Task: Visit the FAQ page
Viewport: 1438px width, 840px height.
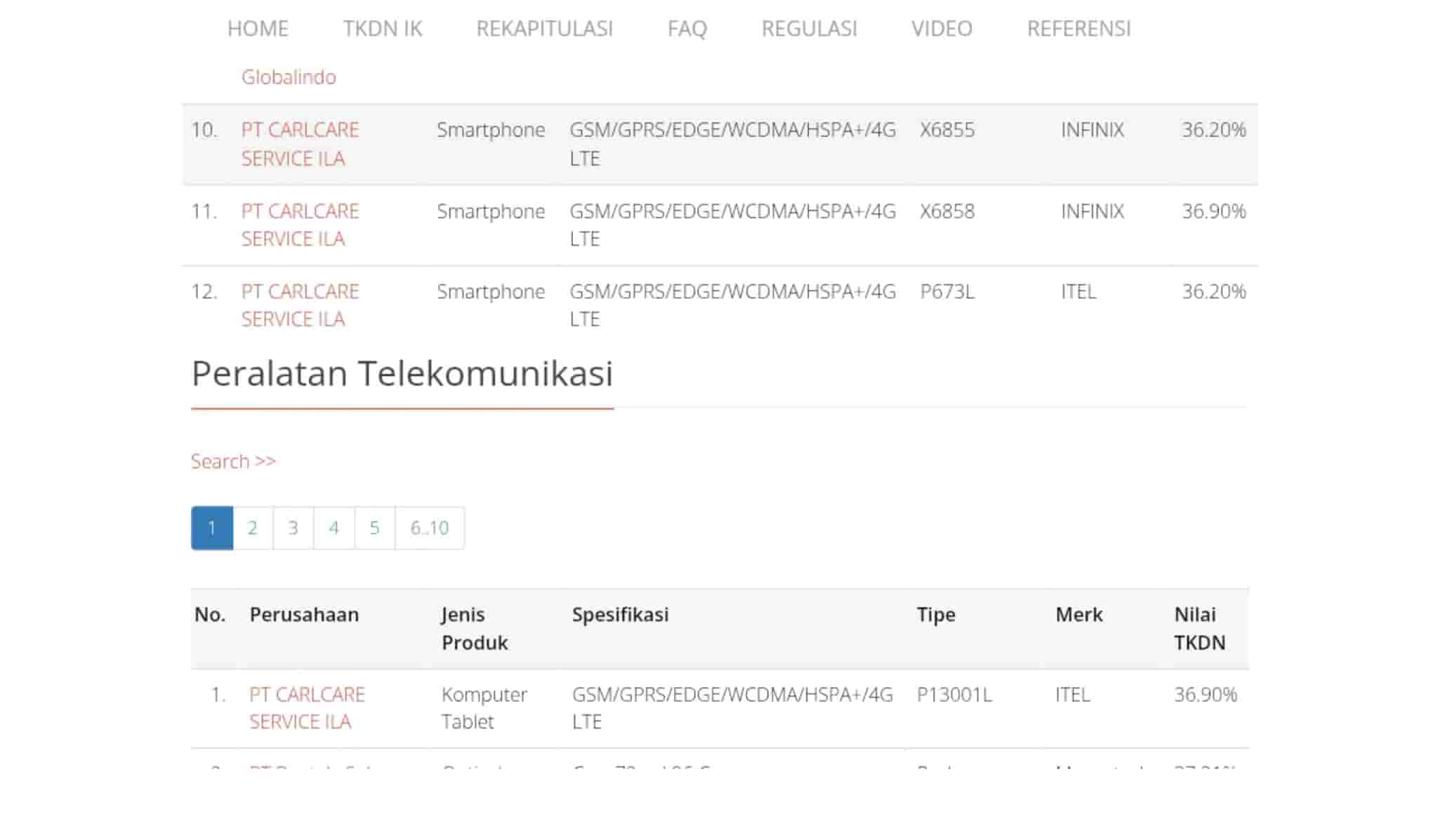Action: pyautogui.click(x=687, y=29)
